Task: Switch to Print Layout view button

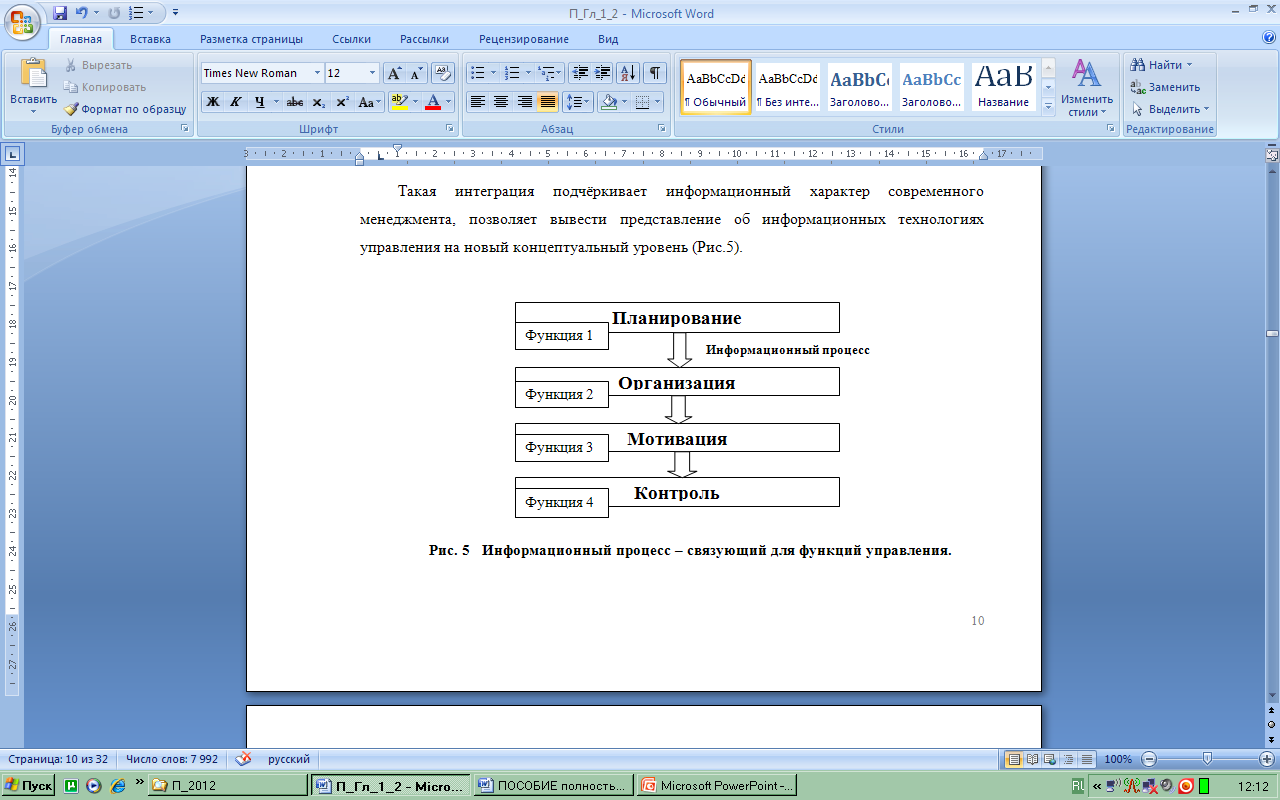Action: (1014, 759)
